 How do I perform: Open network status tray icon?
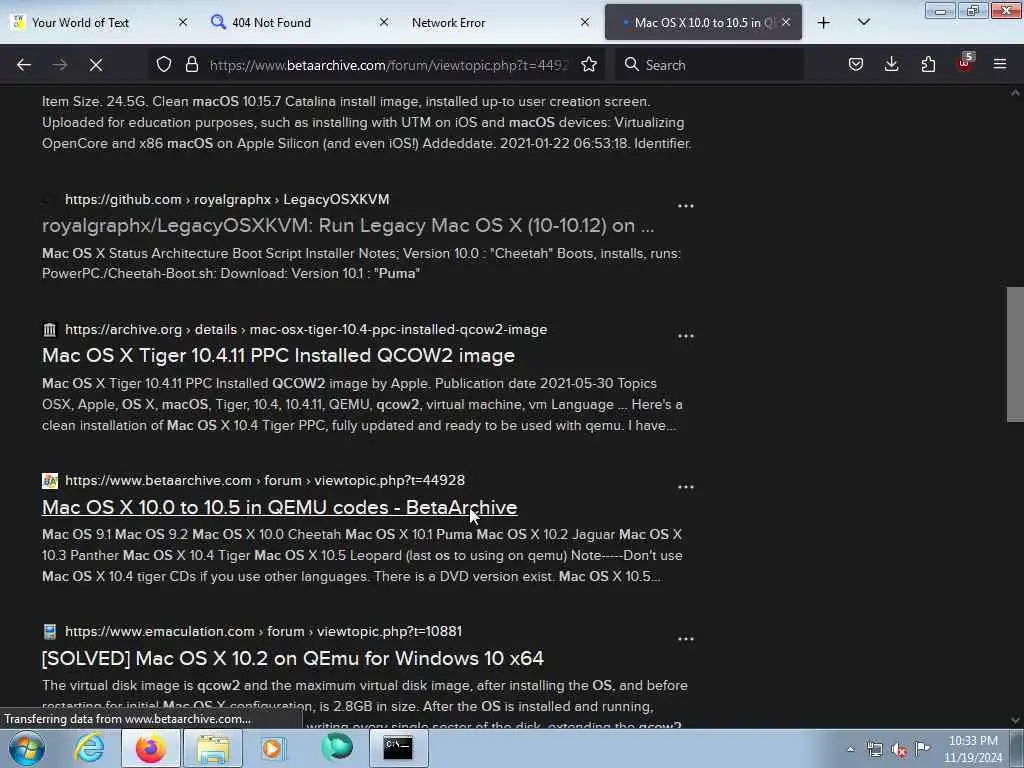[874, 750]
